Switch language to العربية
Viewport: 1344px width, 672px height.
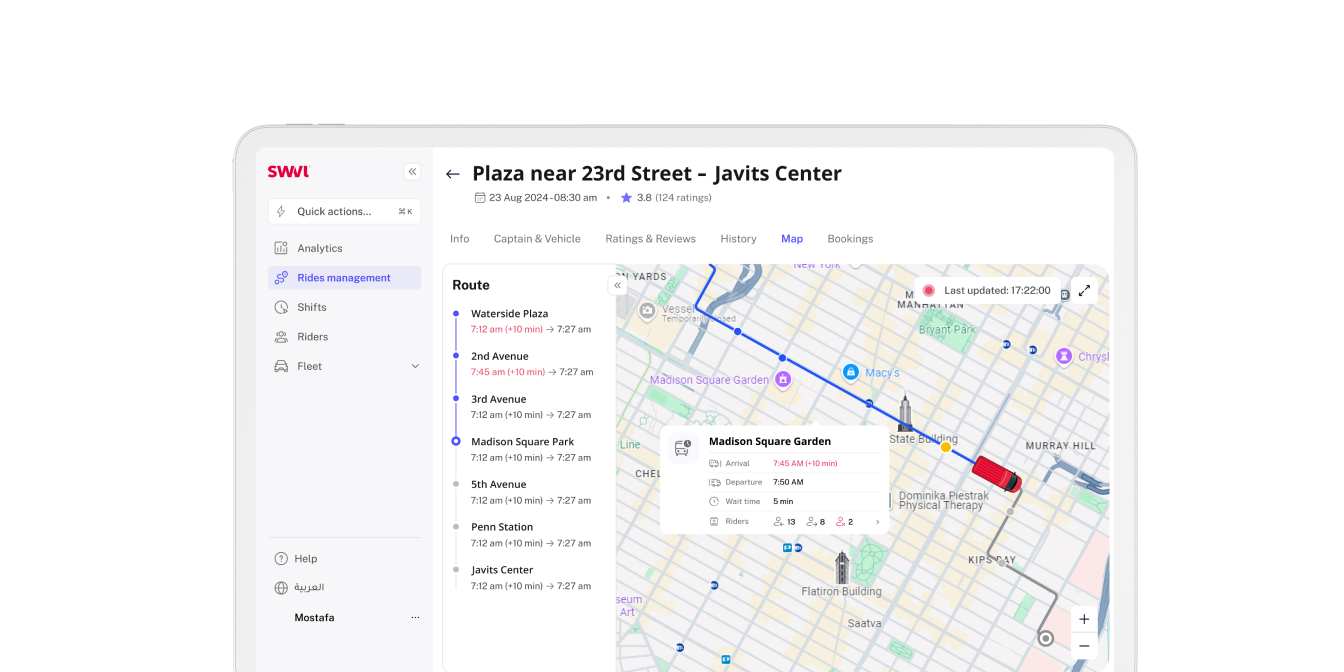click(x=309, y=588)
